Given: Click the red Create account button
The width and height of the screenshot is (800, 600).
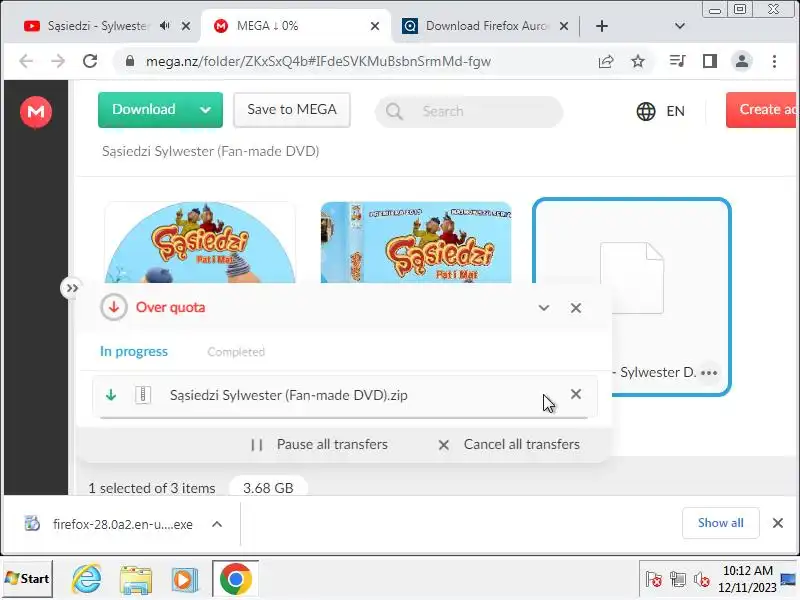Looking at the screenshot, I should click(x=762, y=110).
